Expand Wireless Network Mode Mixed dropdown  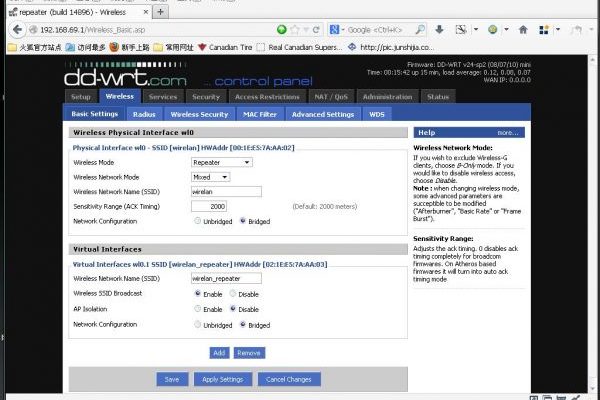coord(210,177)
